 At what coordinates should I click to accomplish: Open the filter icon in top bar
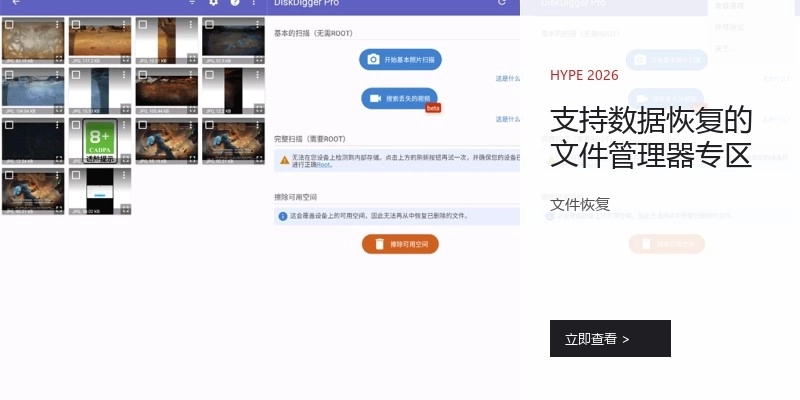(192, 3)
